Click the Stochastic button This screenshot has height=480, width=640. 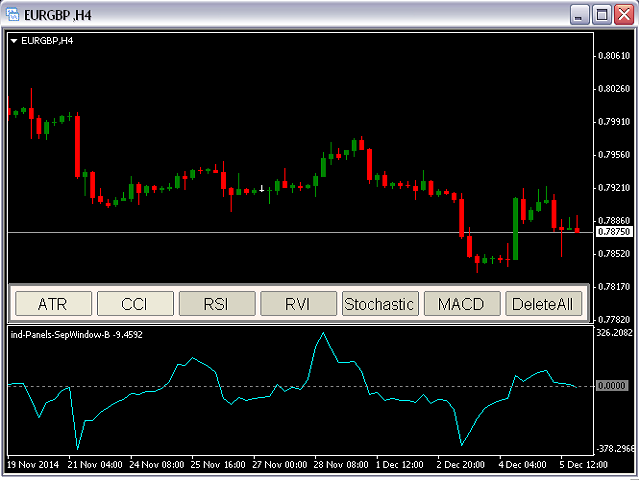pos(379,303)
